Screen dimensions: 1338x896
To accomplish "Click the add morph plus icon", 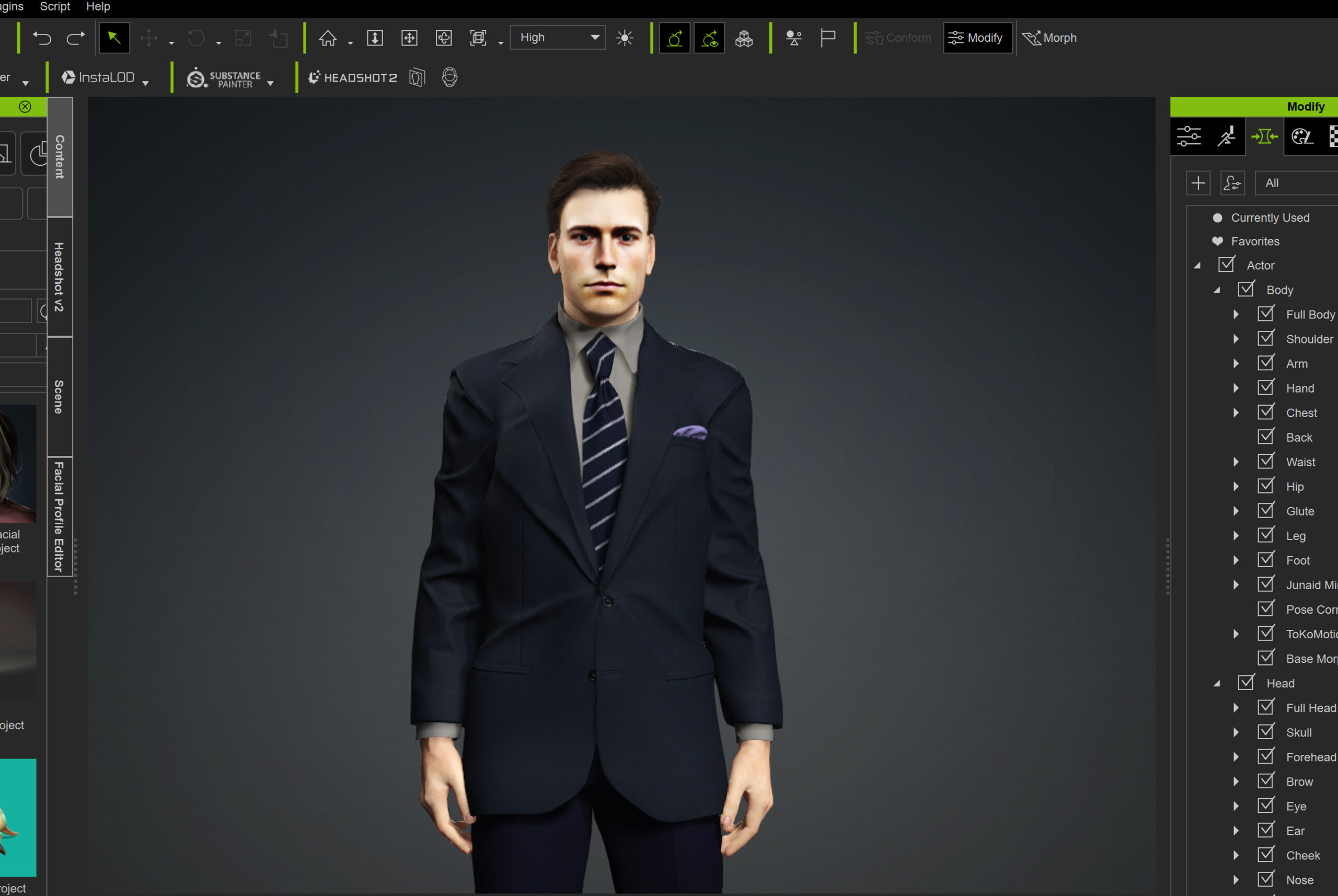I will point(1198,183).
